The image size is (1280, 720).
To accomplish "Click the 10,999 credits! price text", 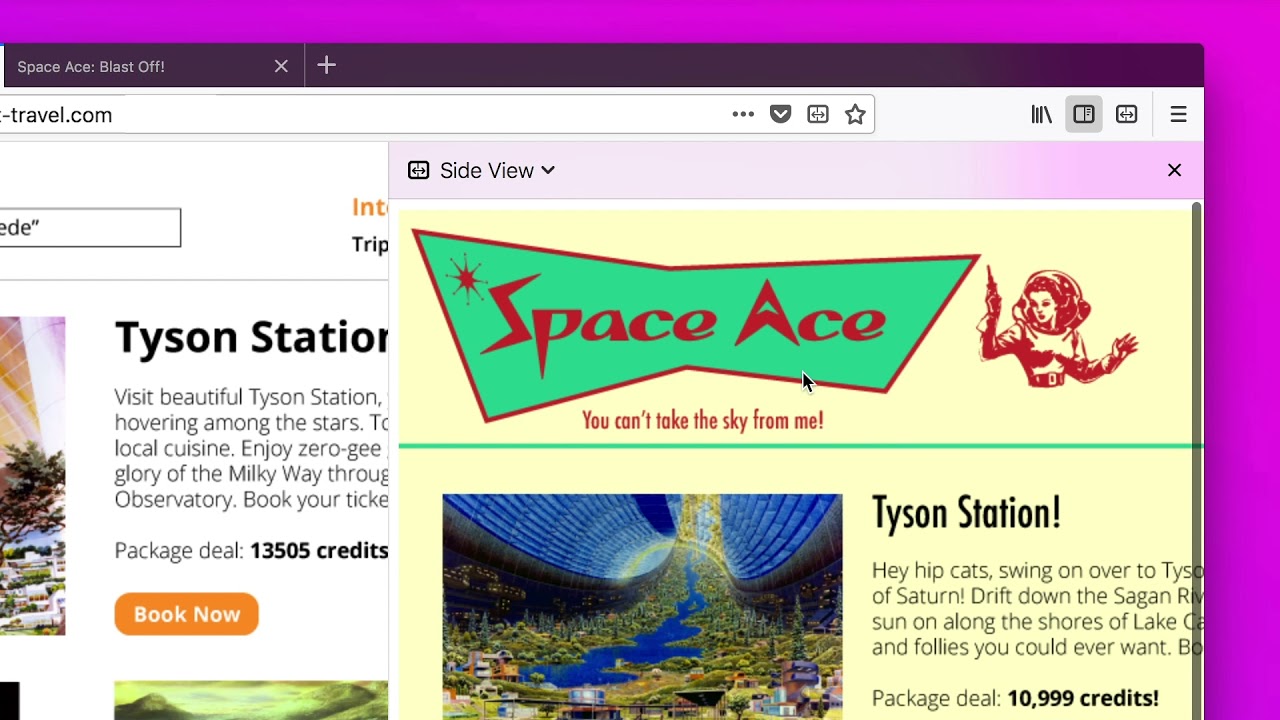I will click(1083, 698).
